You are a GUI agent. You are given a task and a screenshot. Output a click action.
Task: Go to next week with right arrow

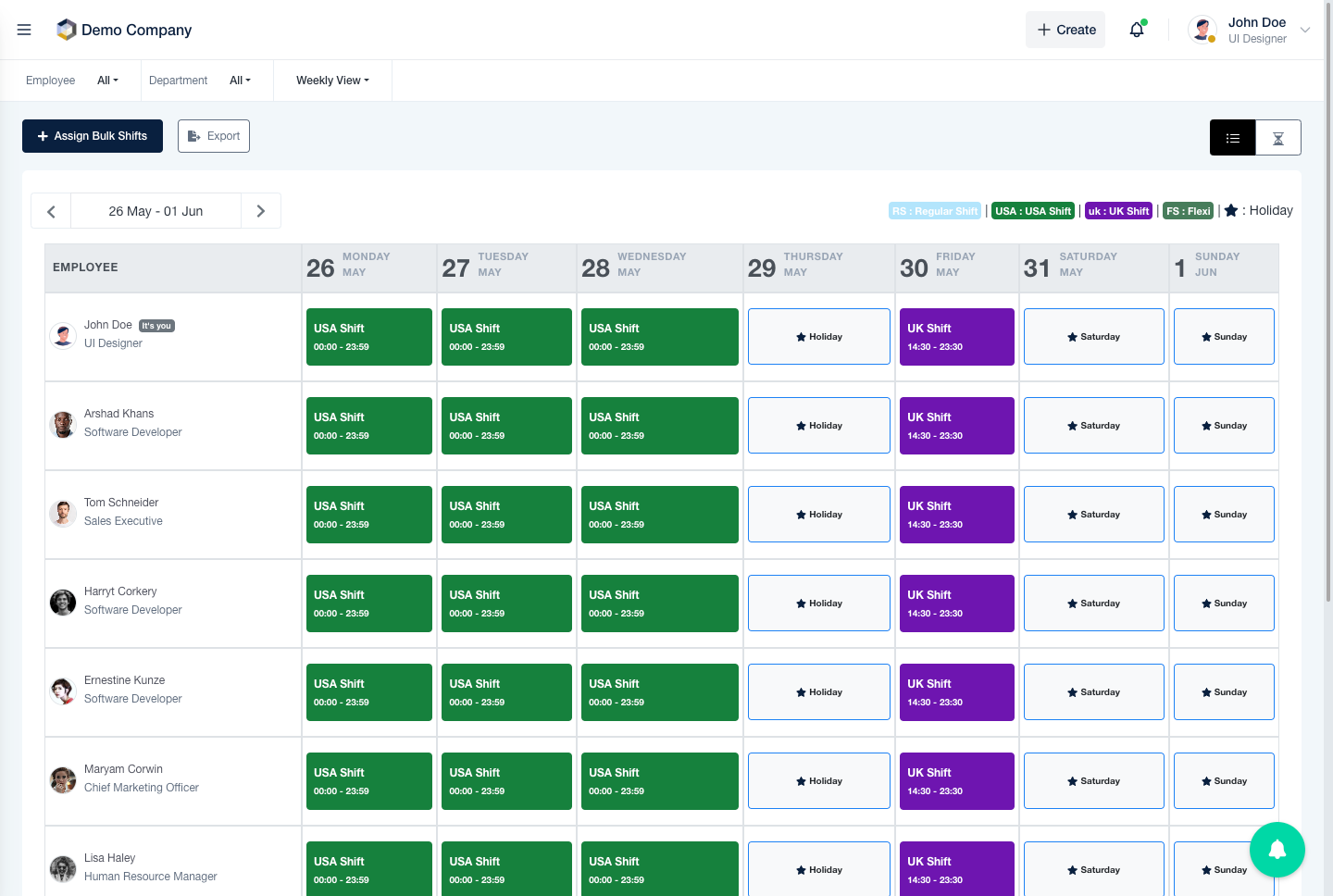click(x=261, y=211)
